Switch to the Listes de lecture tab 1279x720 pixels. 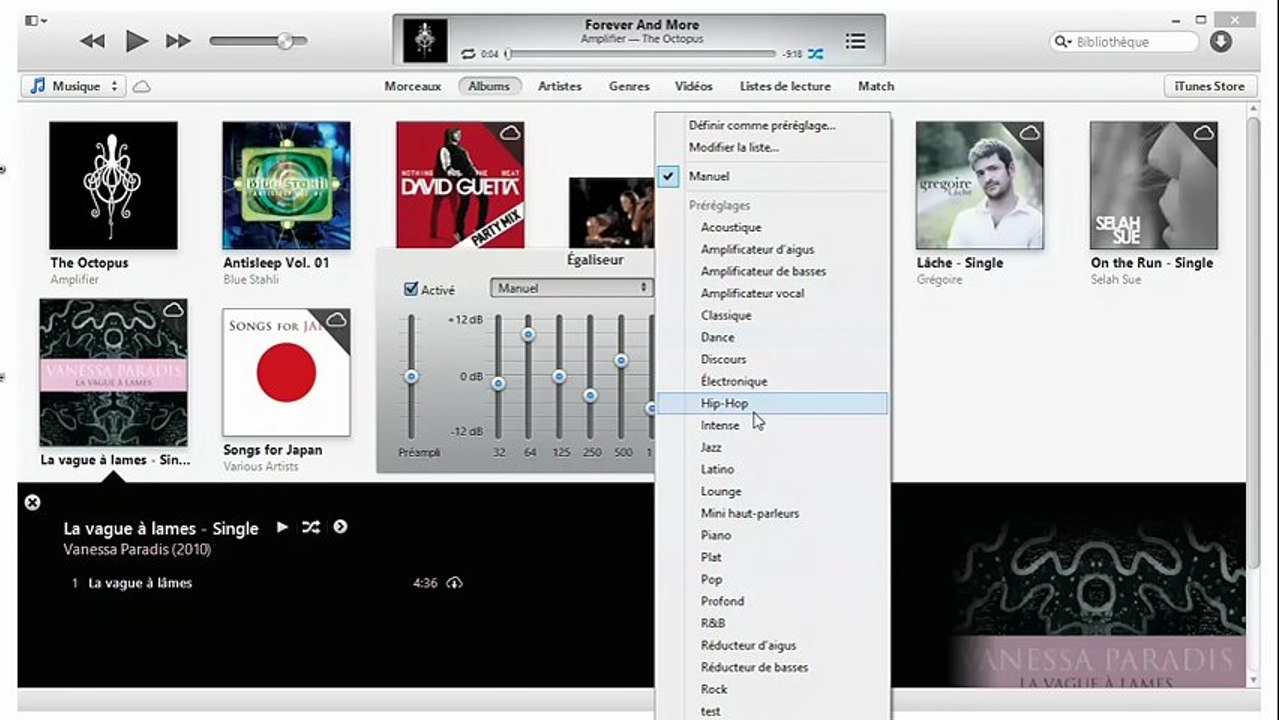pyautogui.click(x=785, y=86)
